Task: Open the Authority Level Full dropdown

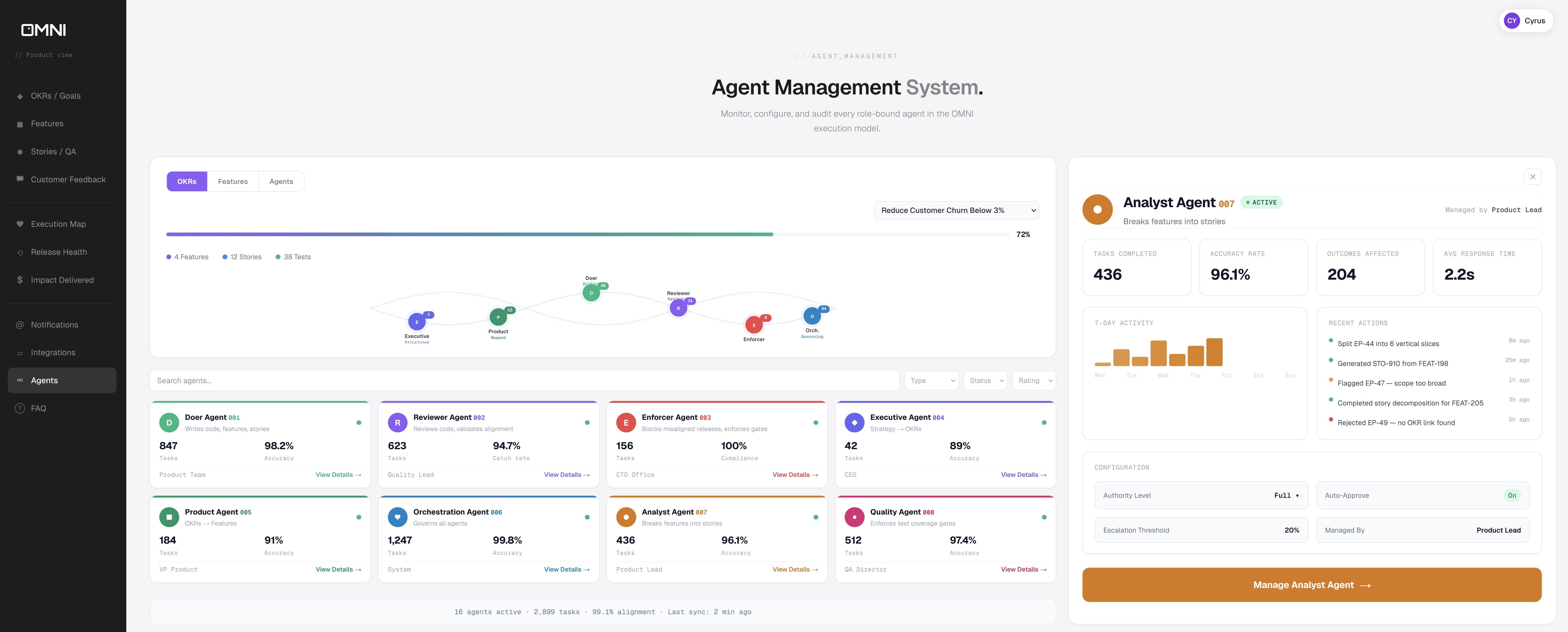Action: (1286, 496)
